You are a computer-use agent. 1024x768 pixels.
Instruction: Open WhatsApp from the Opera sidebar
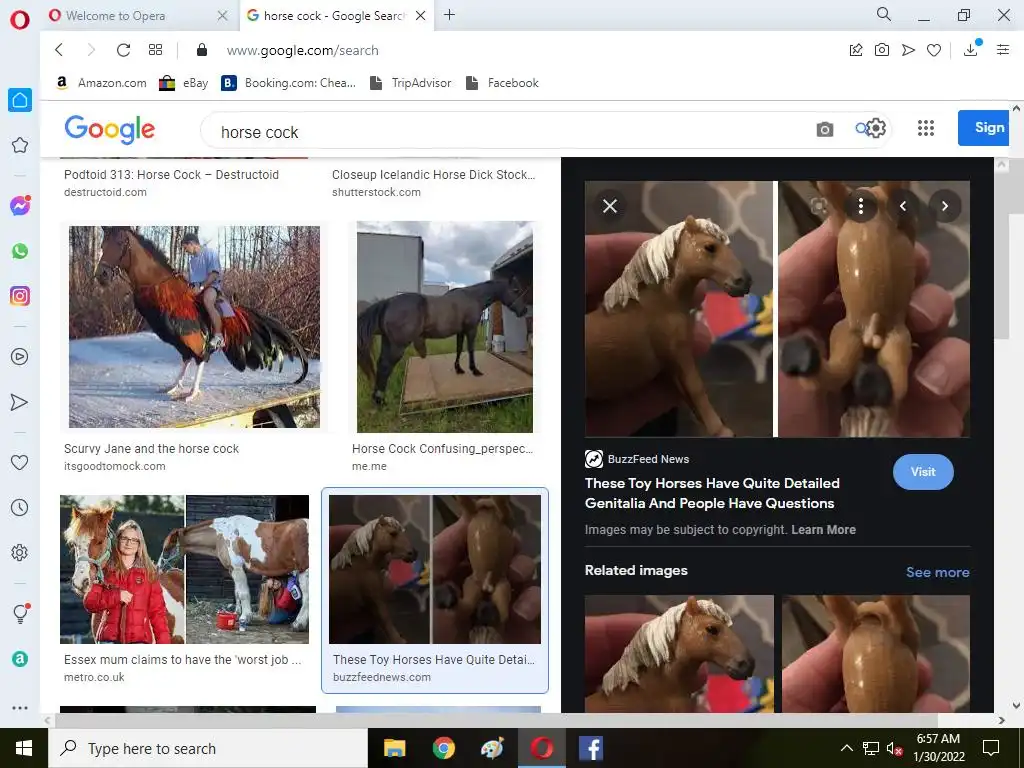[x=20, y=251]
